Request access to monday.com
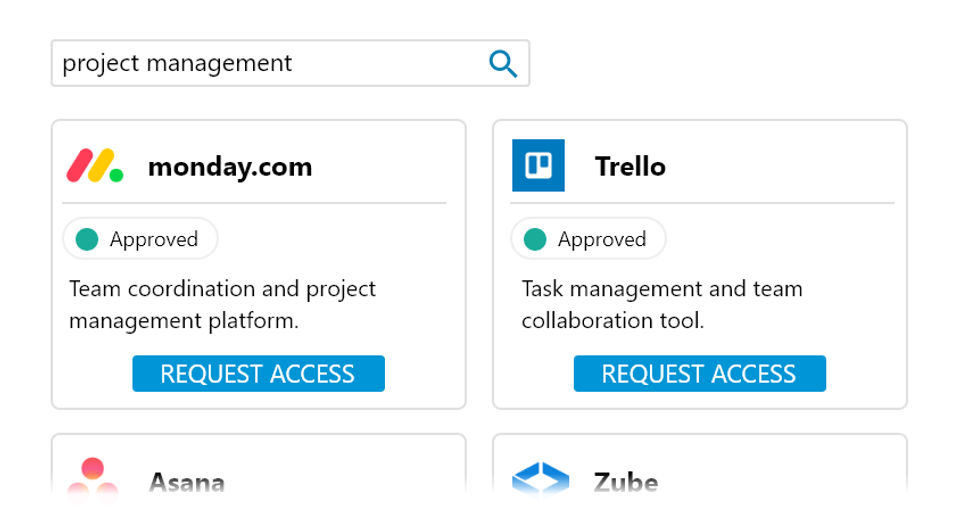 coord(258,374)
